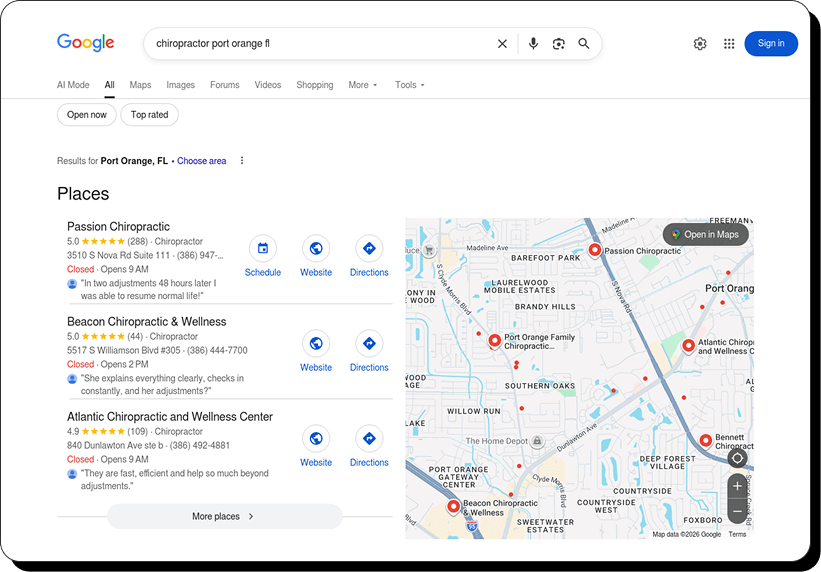Image resolution: width=821 pixels, height=572 pixels.
Task: Switch to Videos tab
Action: (x=268, y=85)
